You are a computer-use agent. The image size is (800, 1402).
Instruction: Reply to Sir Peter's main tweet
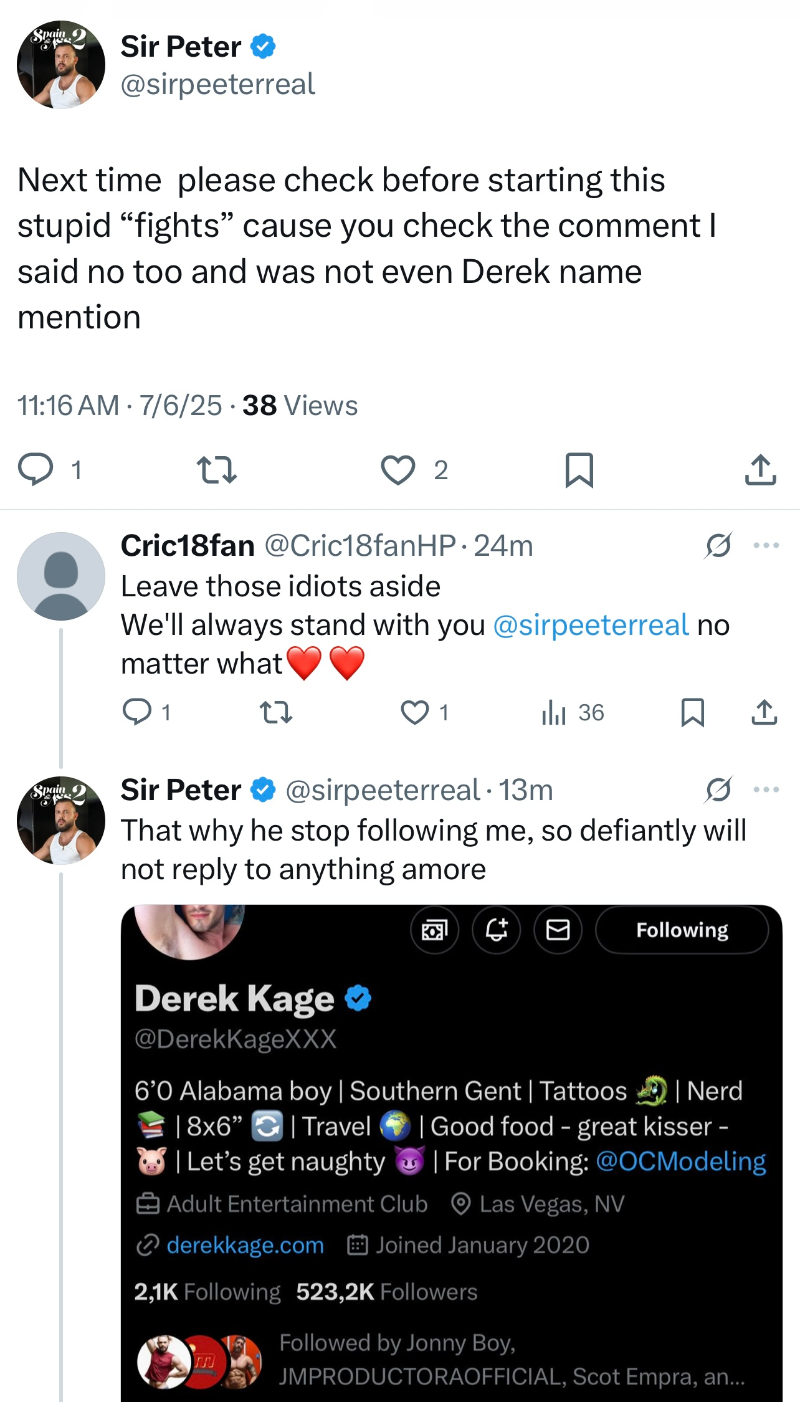click(38, 469)
